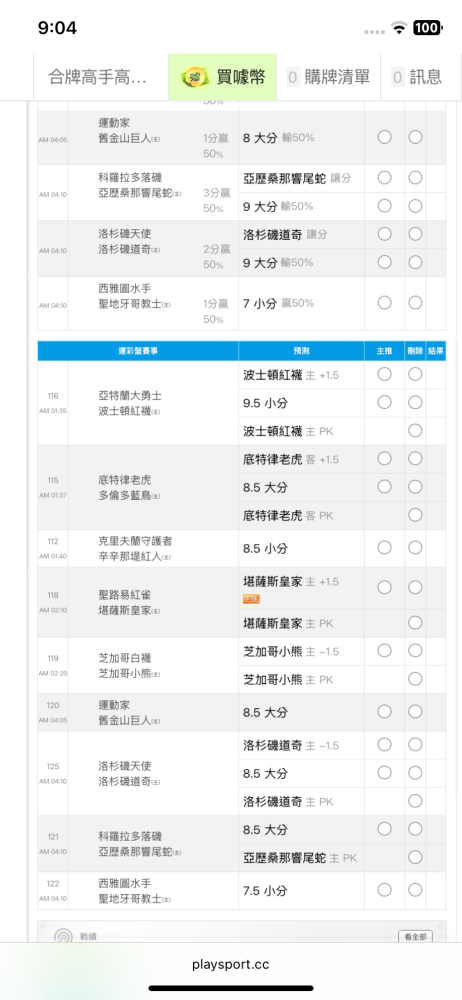Select 刪除 for 堪薩斯皇家 主 PK
The height and width of the screenshot is (1000, 462).
pyautogui.click(x=415, y=622)
